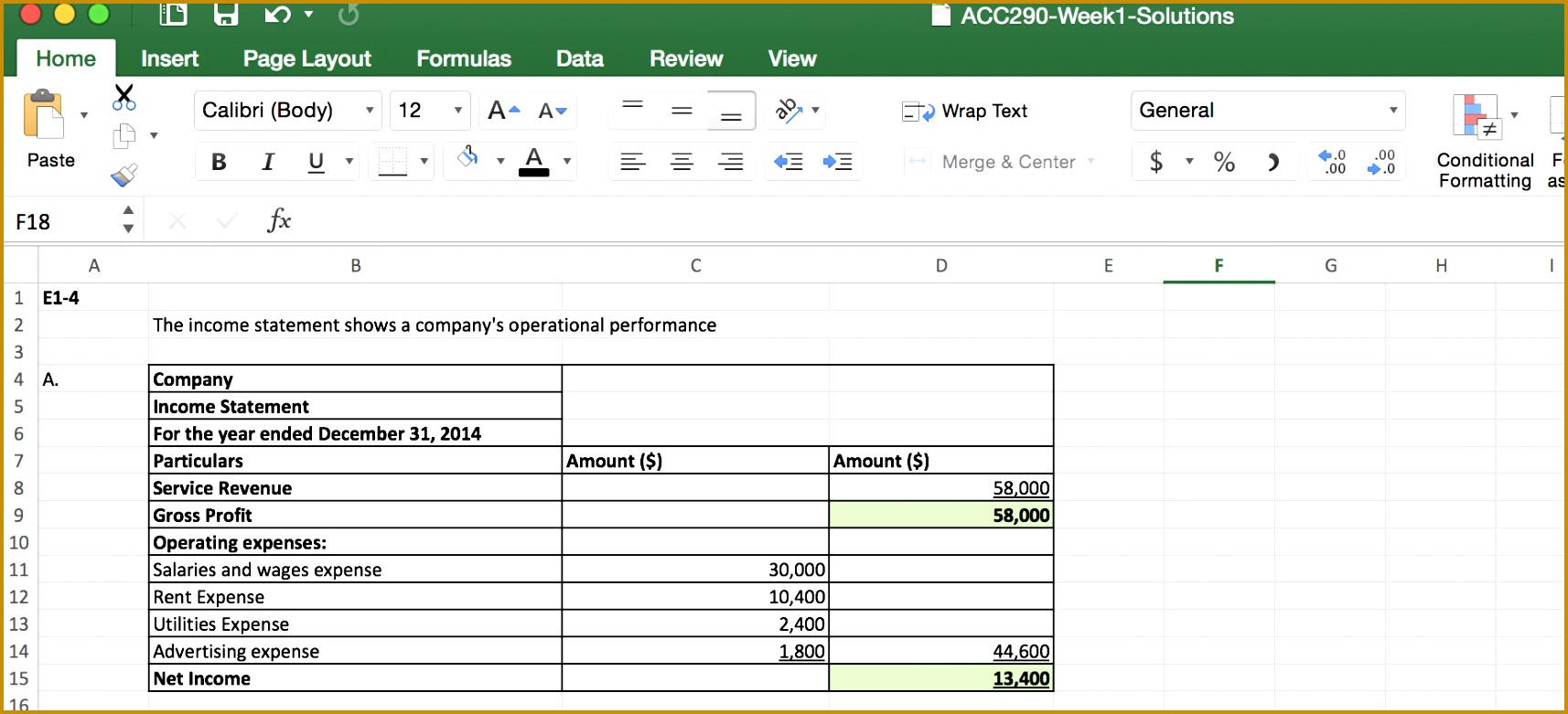This screenshot has width=1568, height=714.
Task: Click the Name Box showing F18
Action: [60, 221]
